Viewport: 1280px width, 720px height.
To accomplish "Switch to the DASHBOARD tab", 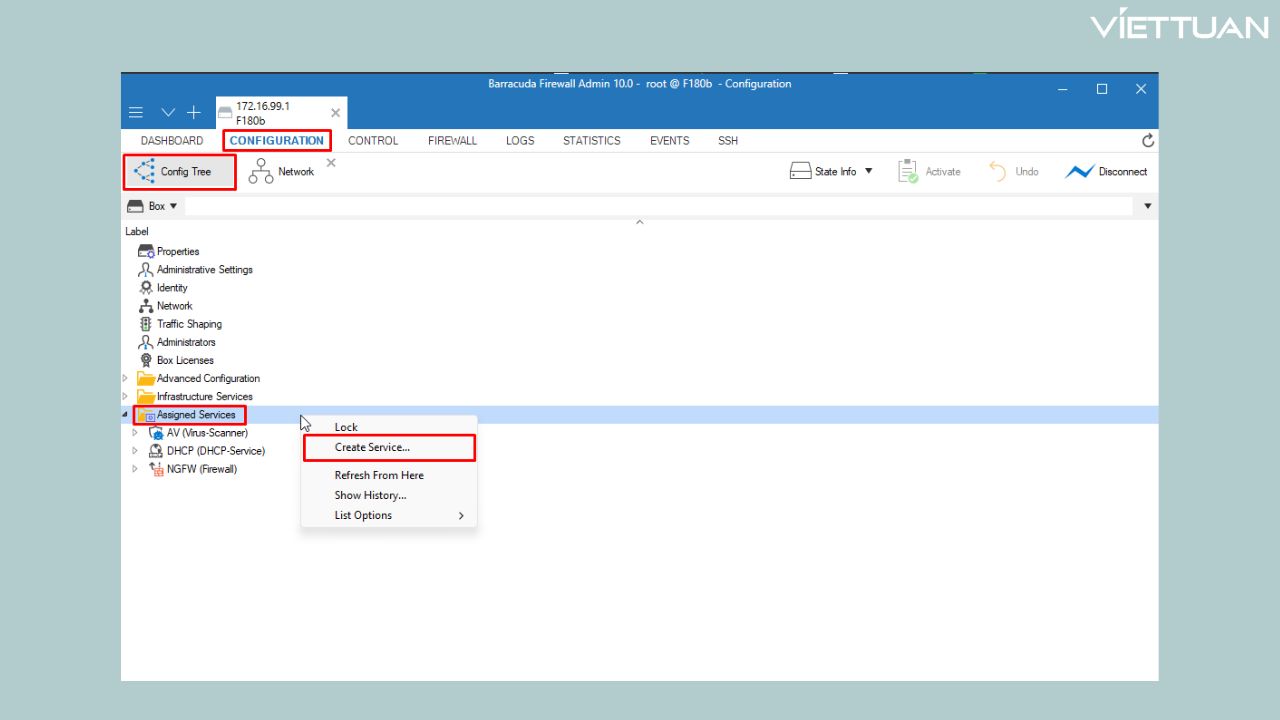I will (x=171, y=141).
